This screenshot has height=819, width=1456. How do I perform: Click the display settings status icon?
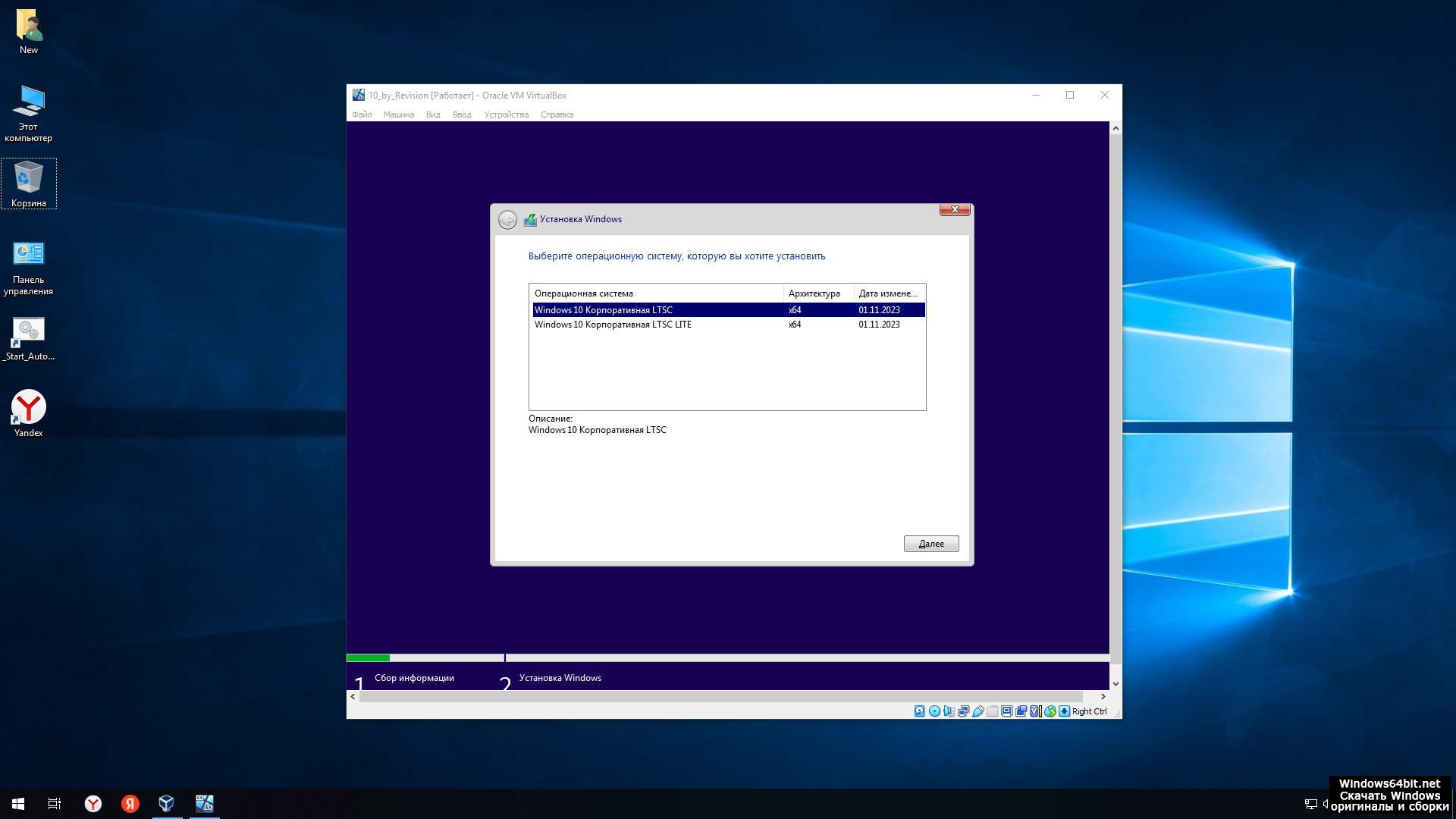[1006, 711]
